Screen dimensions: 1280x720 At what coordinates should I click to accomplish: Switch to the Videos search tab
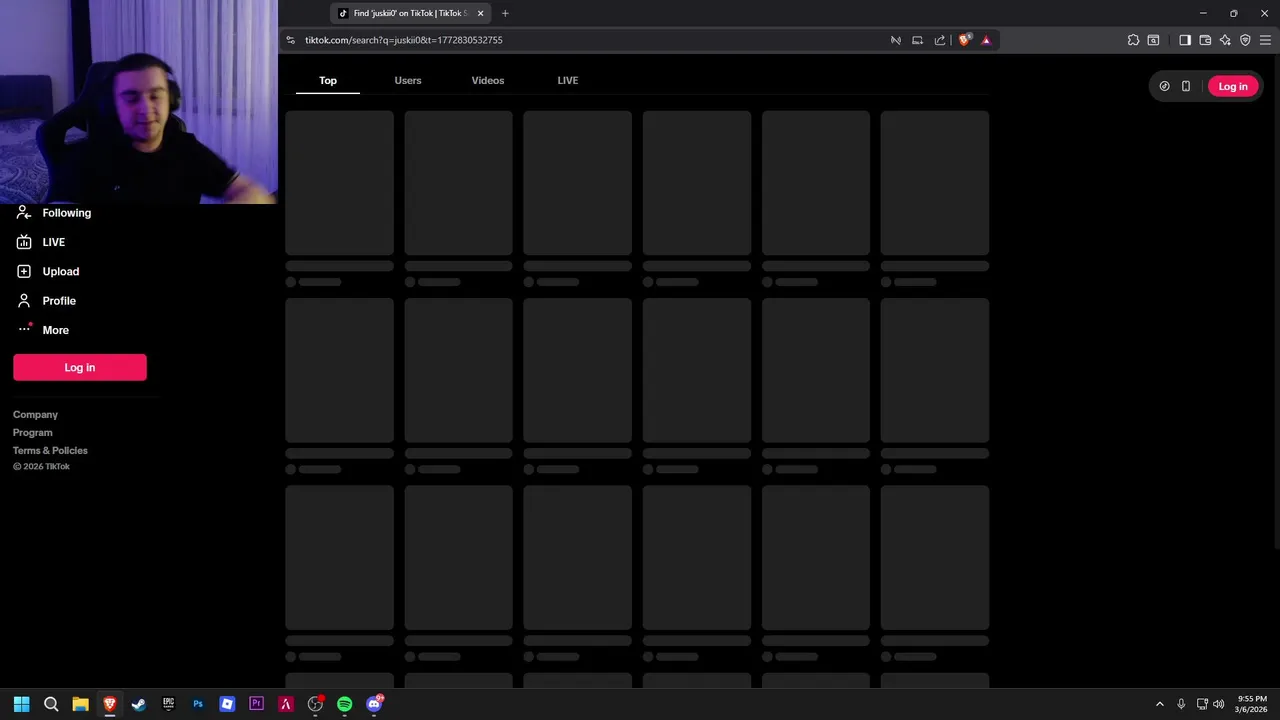(488, 80)
